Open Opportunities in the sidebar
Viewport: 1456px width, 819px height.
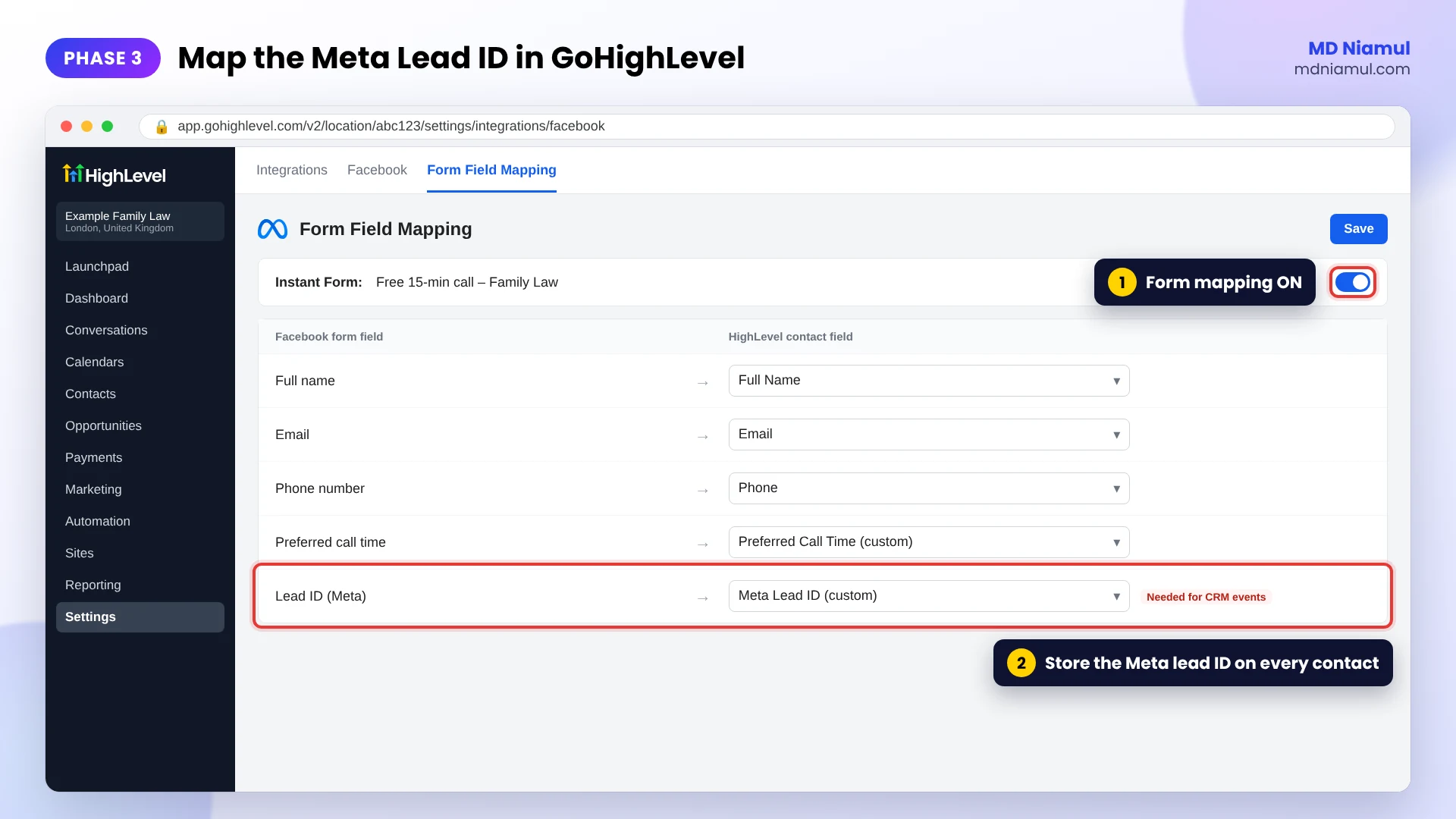140,426
